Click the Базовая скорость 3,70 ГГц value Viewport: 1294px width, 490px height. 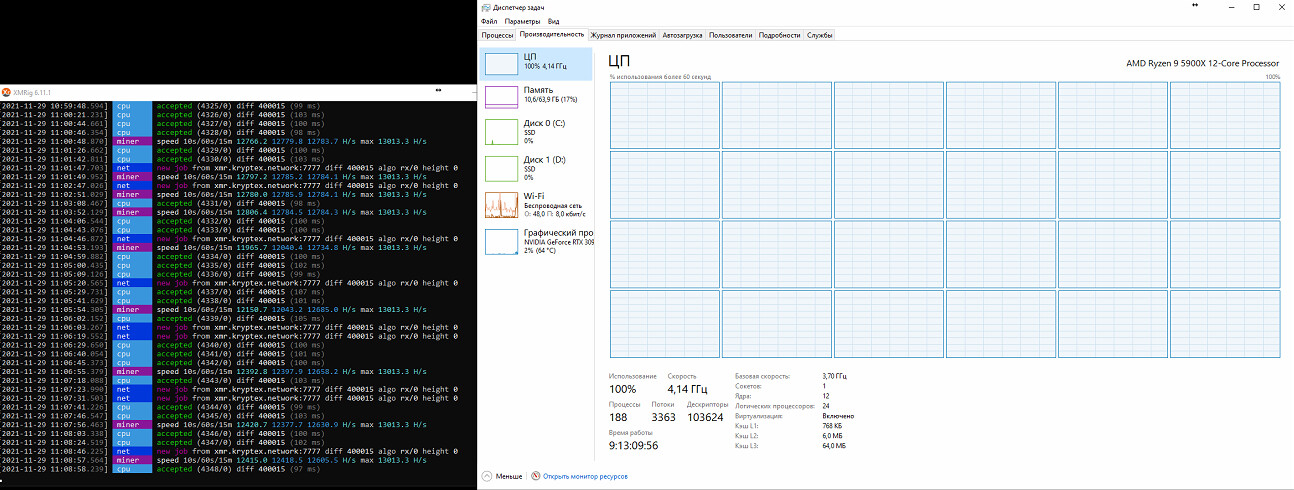click(x=834, y=376)
